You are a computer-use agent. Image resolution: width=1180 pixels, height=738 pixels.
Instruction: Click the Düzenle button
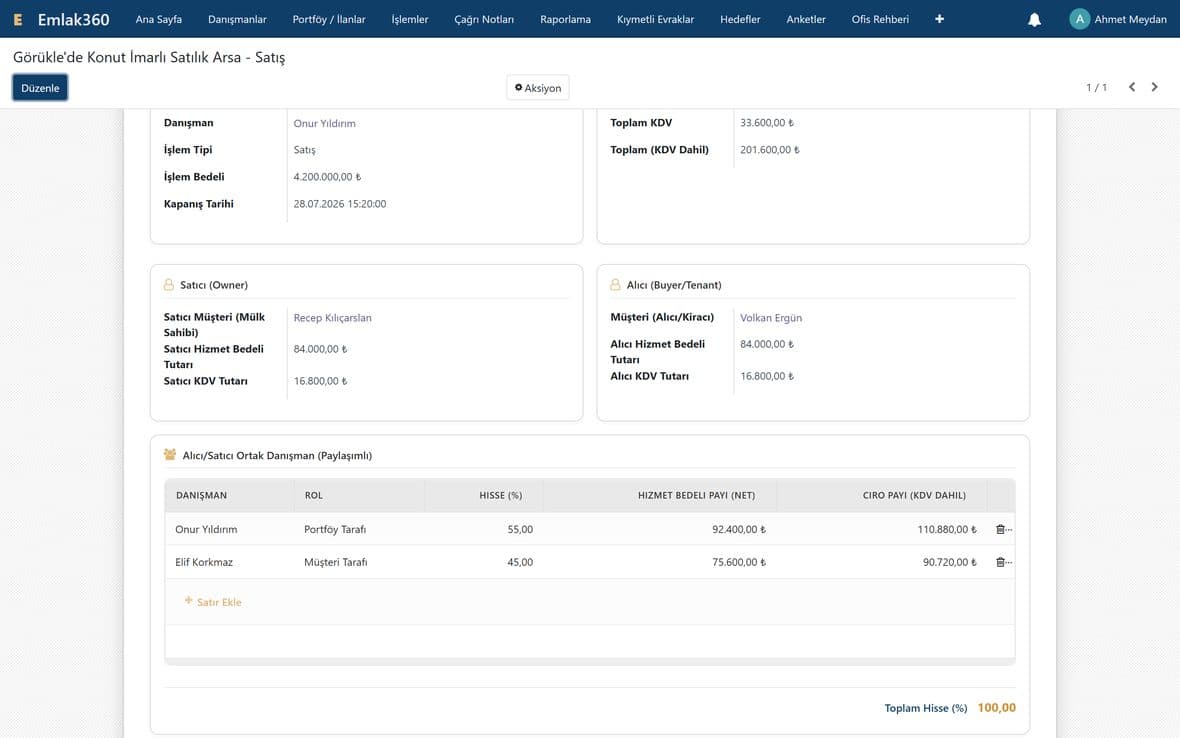point(40,88)
